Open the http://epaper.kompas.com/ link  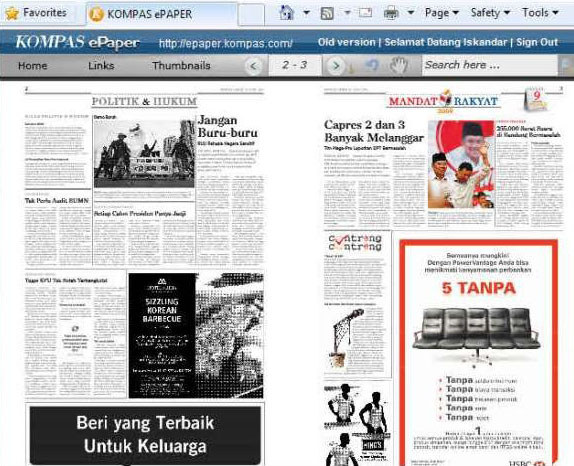point(226,44)
